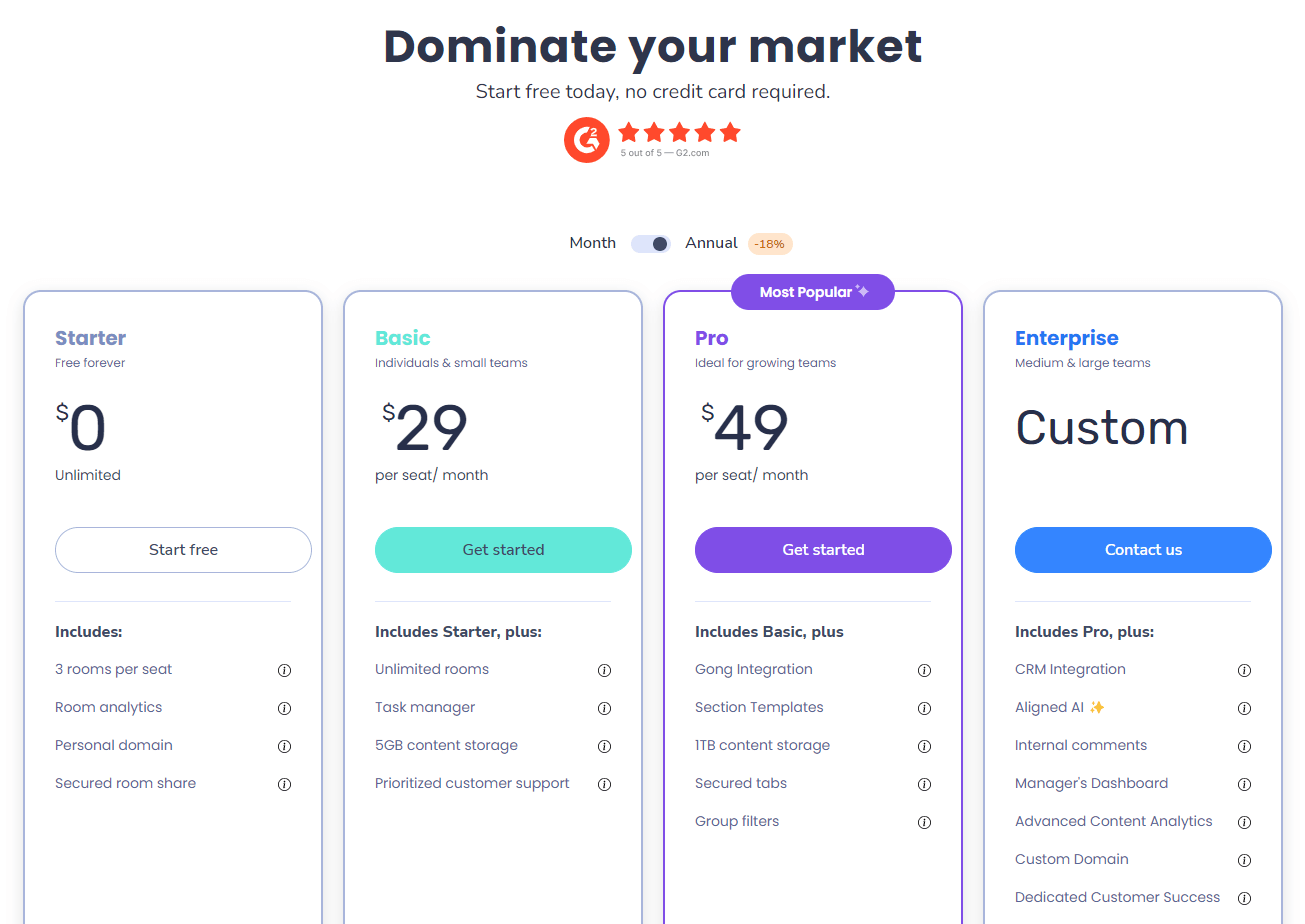
Task: Open info icon beside Group filters
Action: coord(924,822)
